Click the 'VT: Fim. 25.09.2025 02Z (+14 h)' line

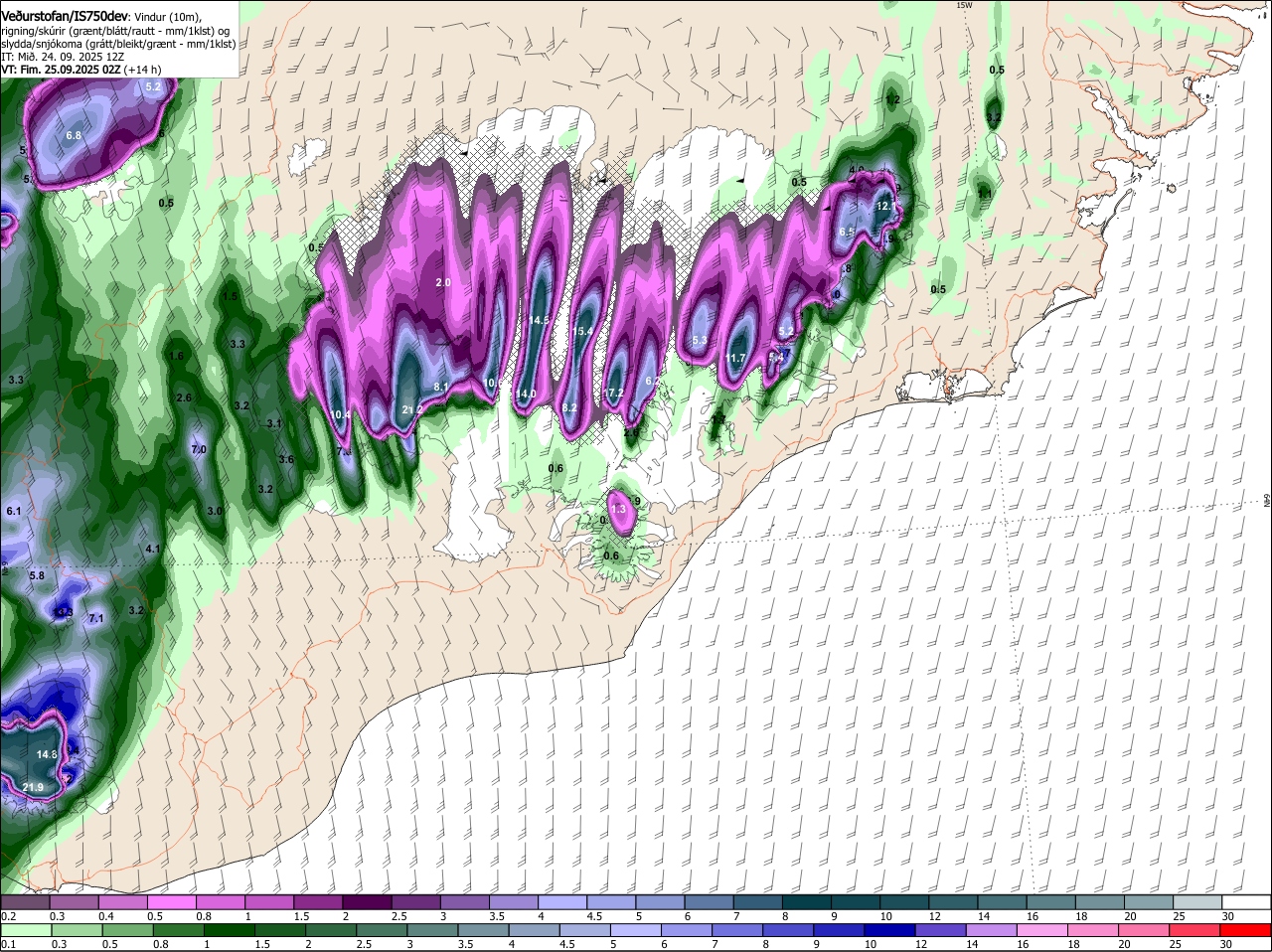[80, 71]
